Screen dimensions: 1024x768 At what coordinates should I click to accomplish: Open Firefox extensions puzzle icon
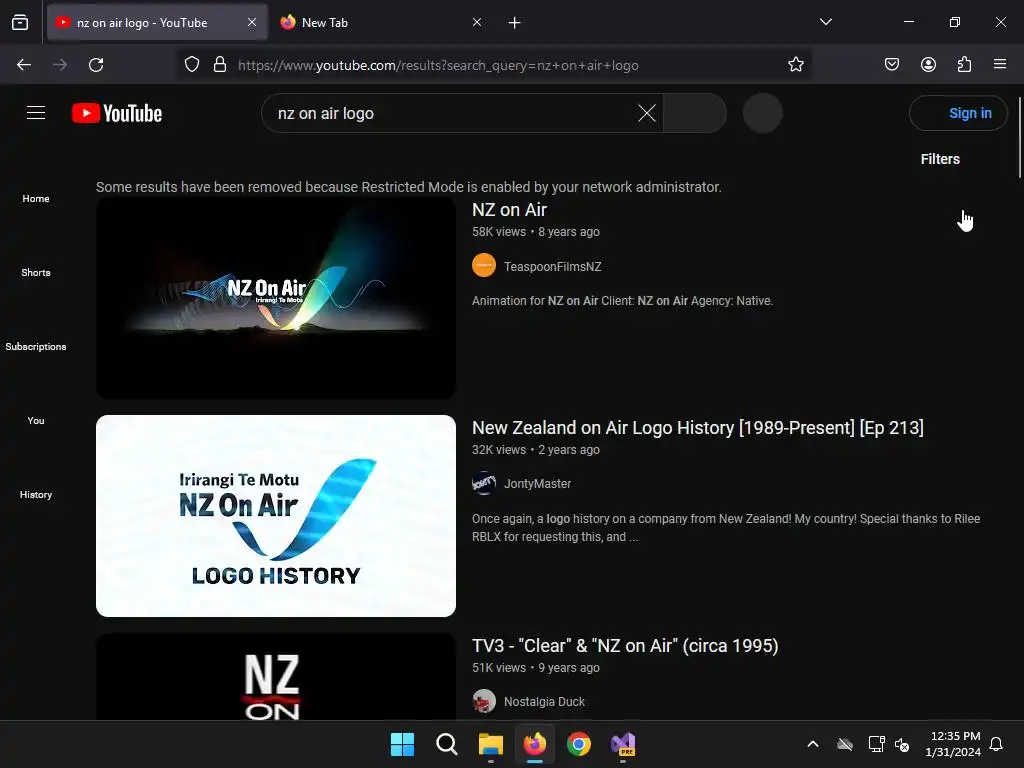pos(964,64)
